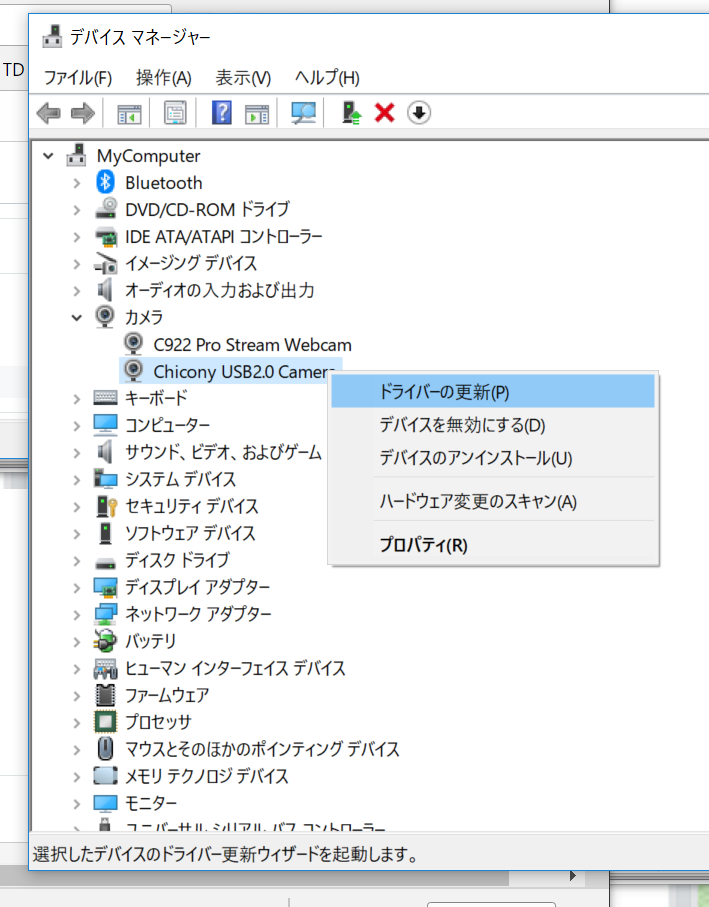
Task: Expand the メモリ テクノロジ デバイス category
Action: click(x=77, y=777)
